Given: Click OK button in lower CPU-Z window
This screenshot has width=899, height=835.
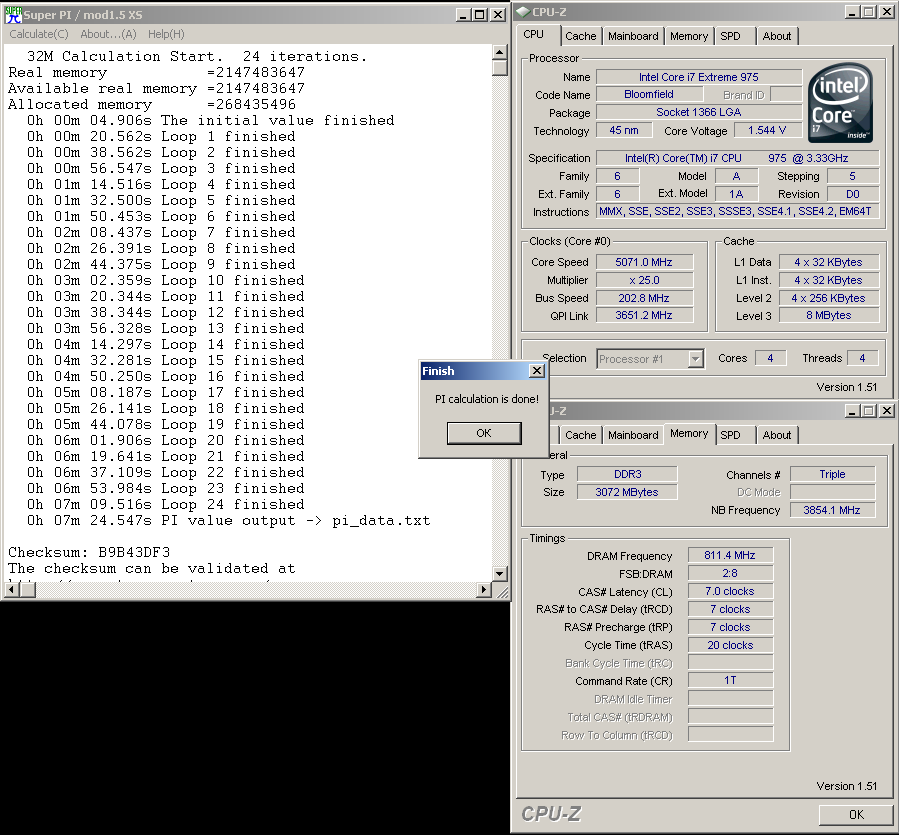Looking at the screenshot, I should click(856, 814).
